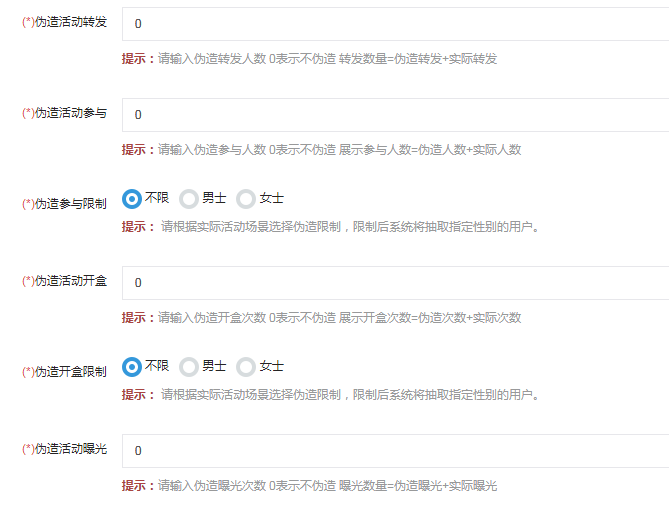The image size is (669, 523).
Task: Pick 女士 for 伪造开盒限制
Action: (246, 367)
